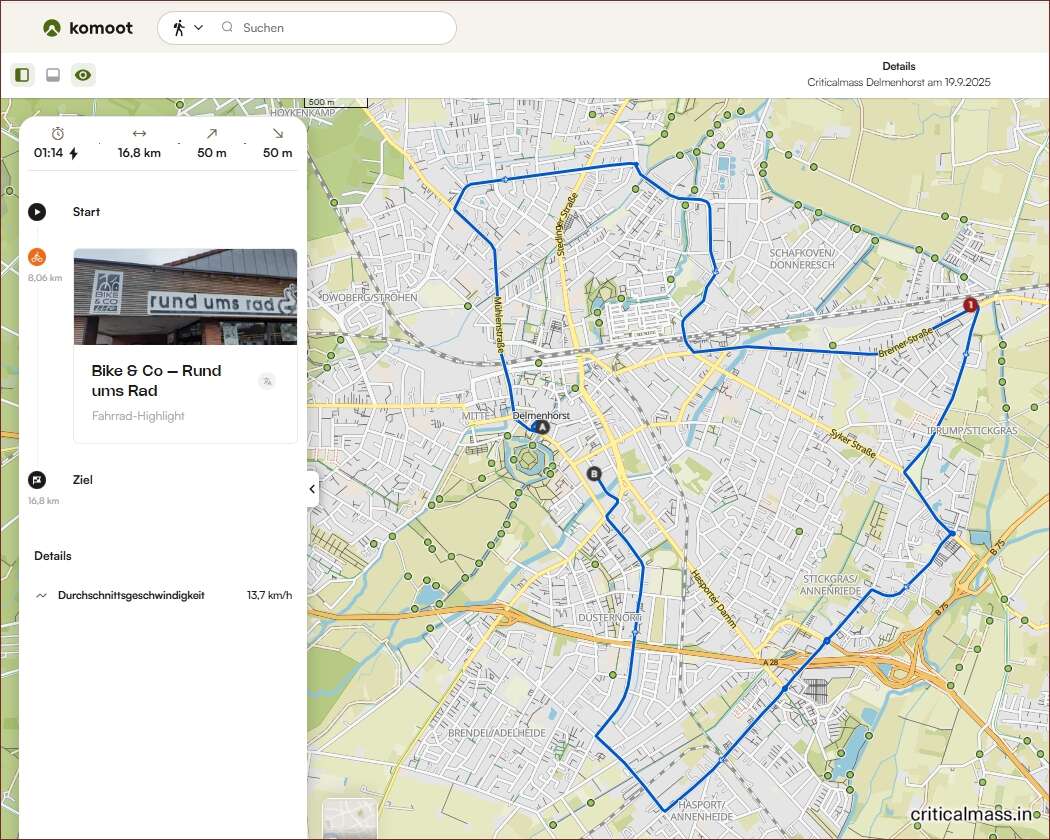The height and width of the screenshot is (840, 1050).
Task: Click the Durchschnittsgeschwindigkeit detail row
Action: click(x=163, y=595)
